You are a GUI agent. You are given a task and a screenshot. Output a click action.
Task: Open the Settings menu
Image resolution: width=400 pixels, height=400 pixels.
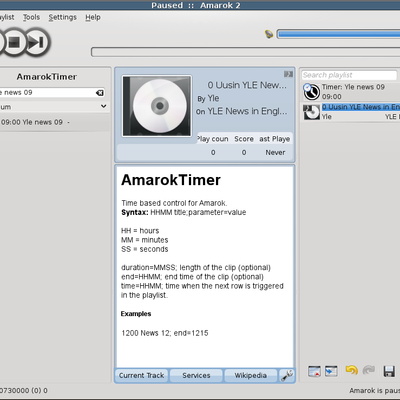point(62,17)
